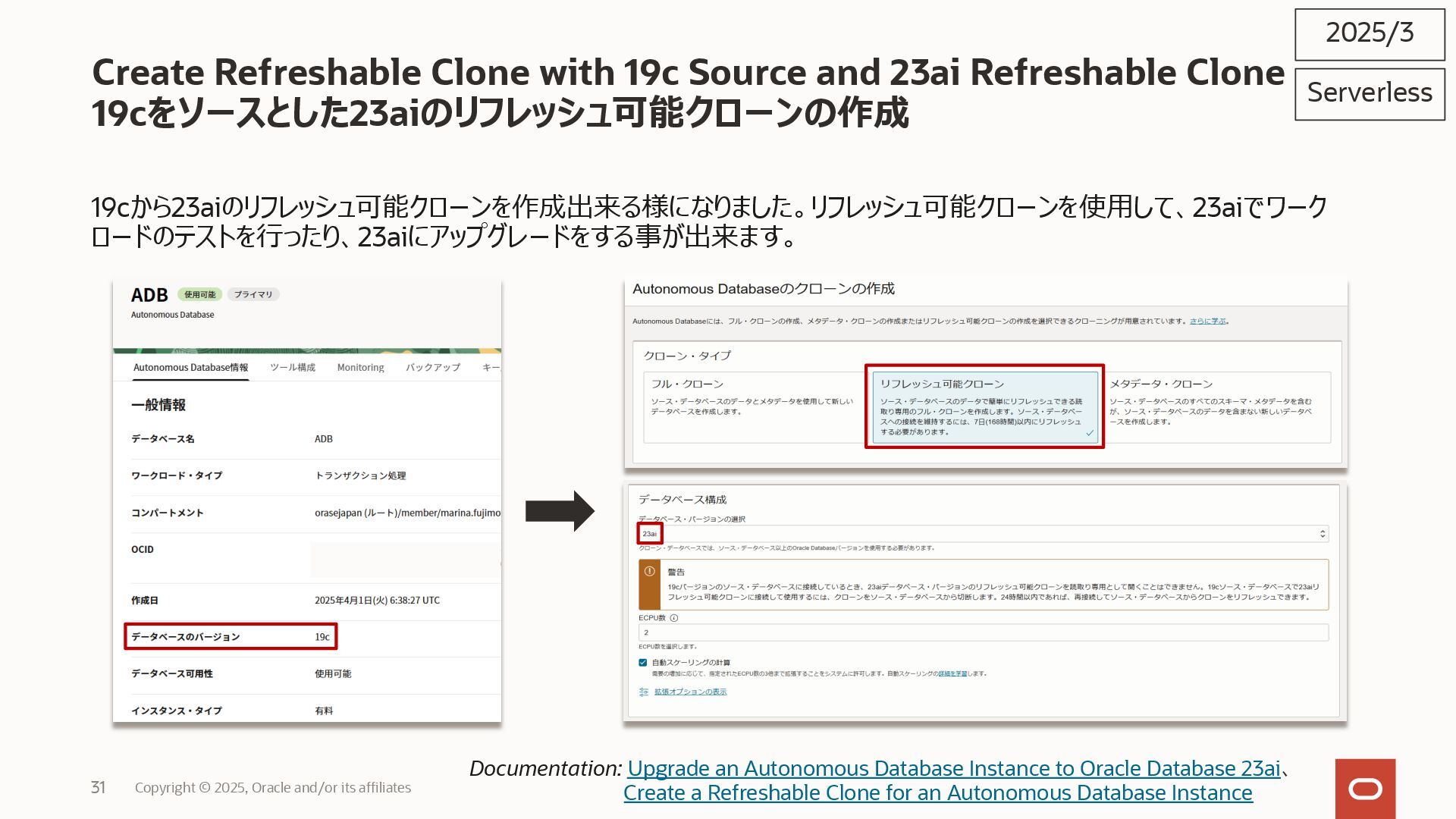
Task: Expand 拡張オプションの表示 link
Action: [690, 692]
